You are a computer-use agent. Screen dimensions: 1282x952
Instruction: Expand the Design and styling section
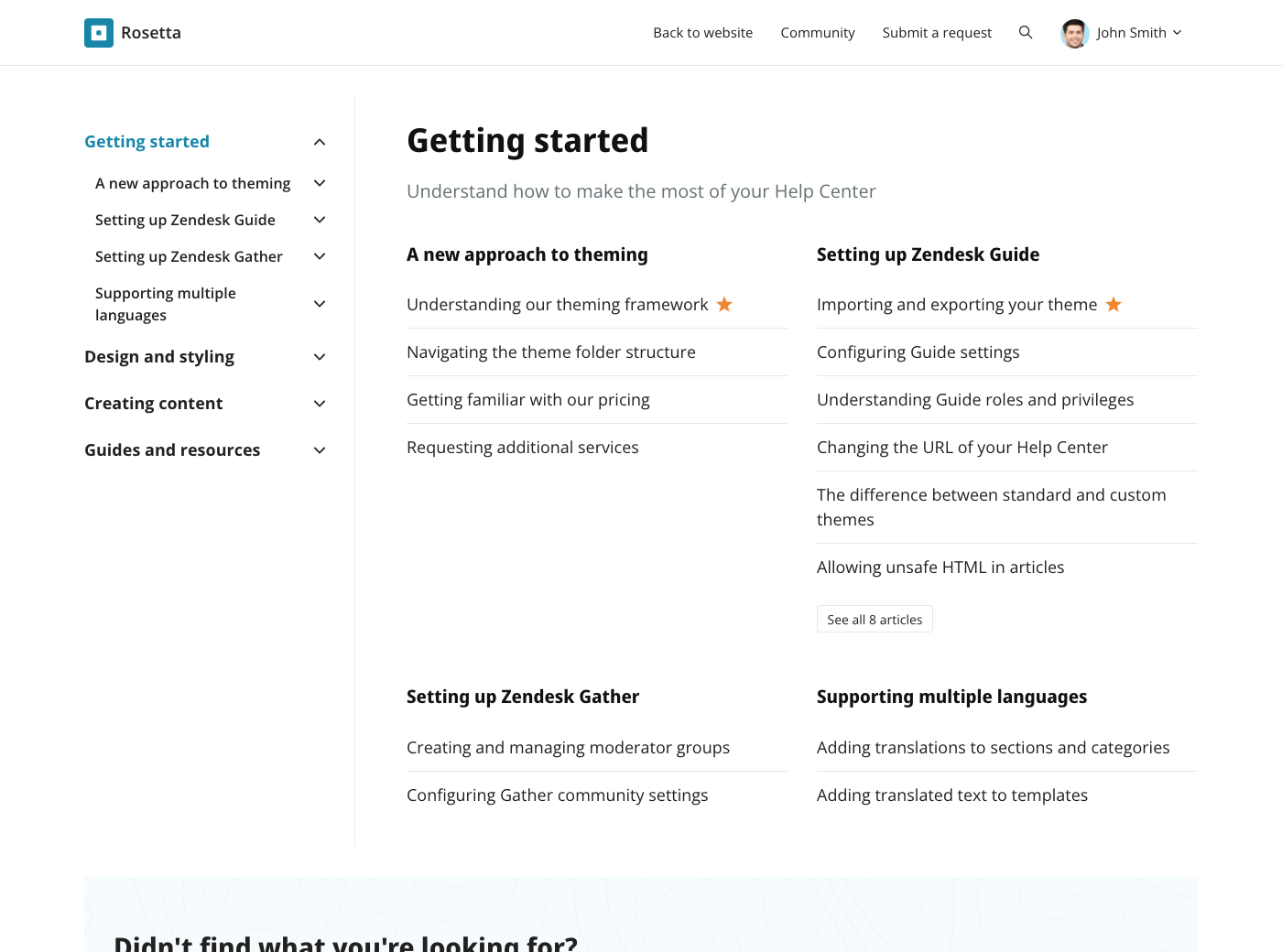(x=320, y=357)
